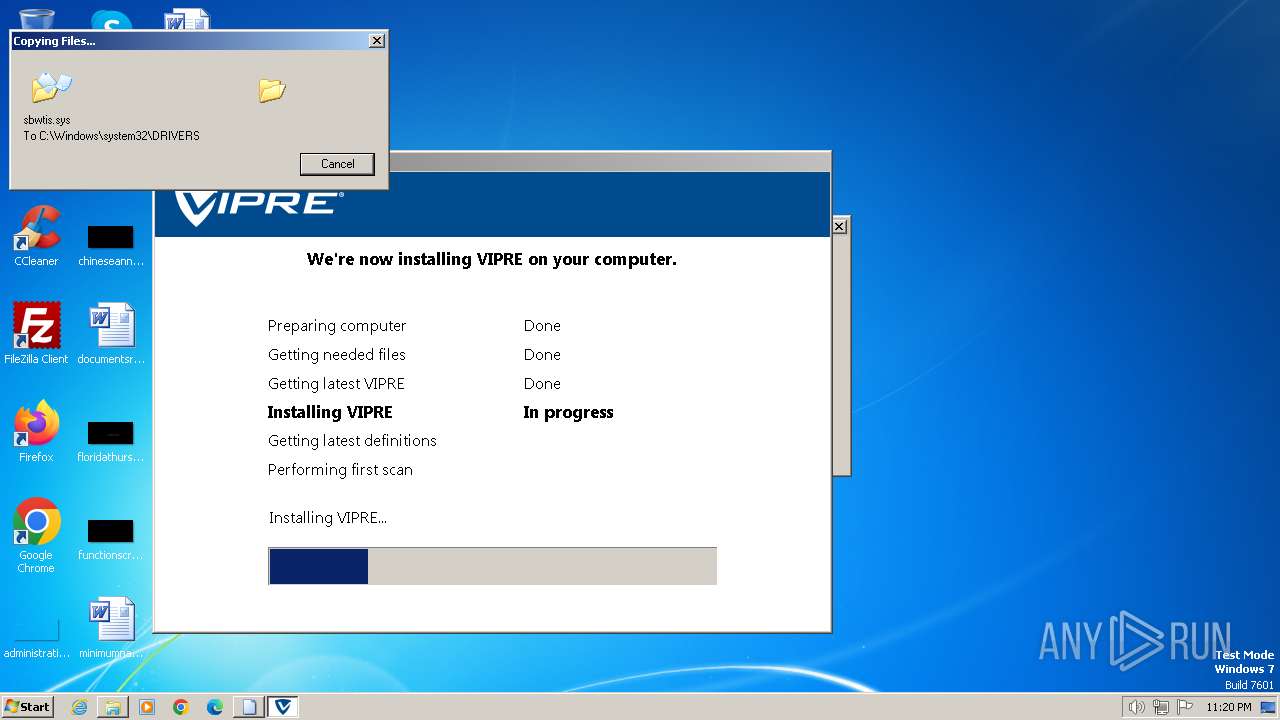
Task: Open Windows Explorer from taskbar
Action: tap(113, 706)
